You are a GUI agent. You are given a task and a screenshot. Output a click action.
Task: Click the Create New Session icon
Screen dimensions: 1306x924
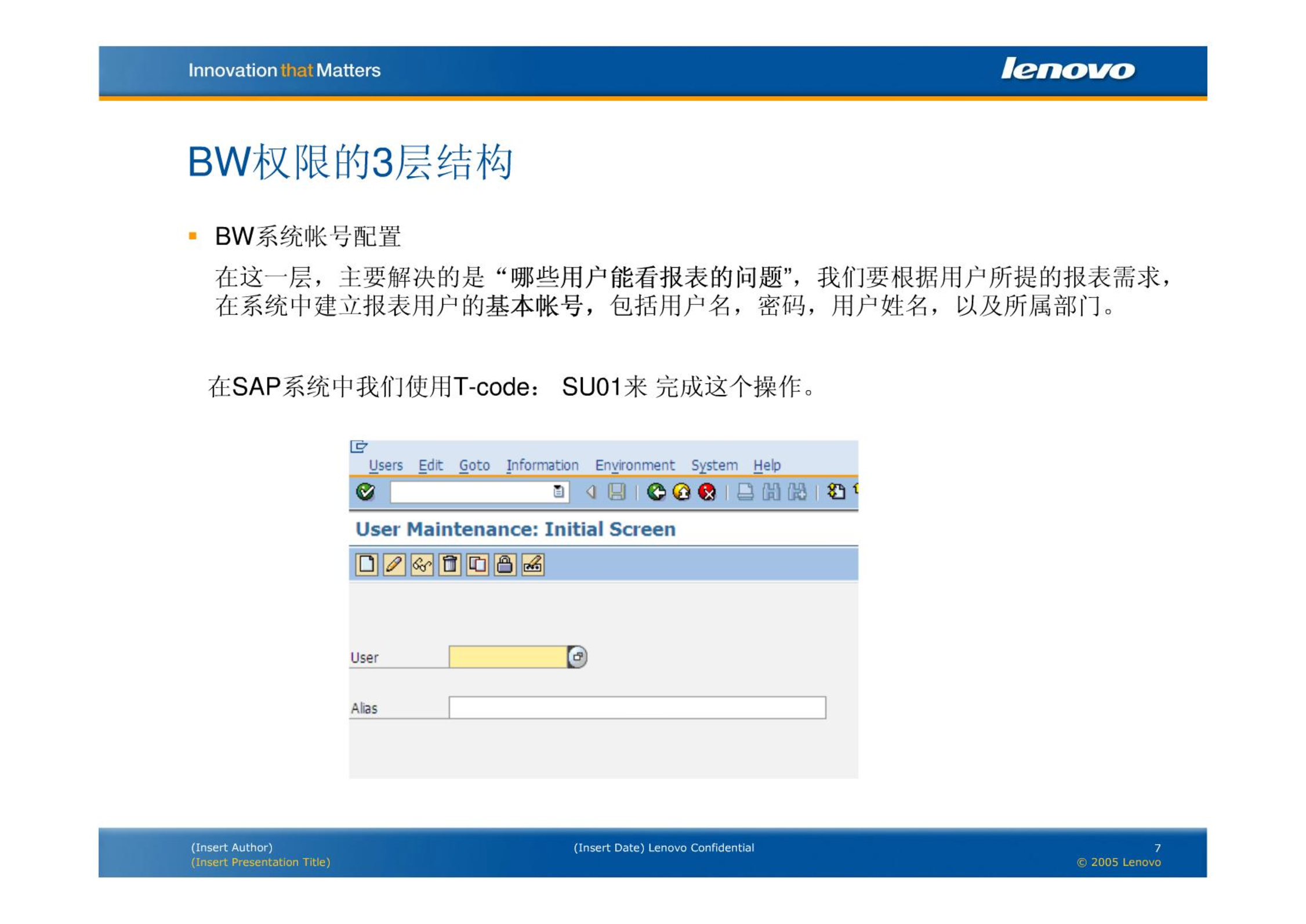(x=836, y=492)
